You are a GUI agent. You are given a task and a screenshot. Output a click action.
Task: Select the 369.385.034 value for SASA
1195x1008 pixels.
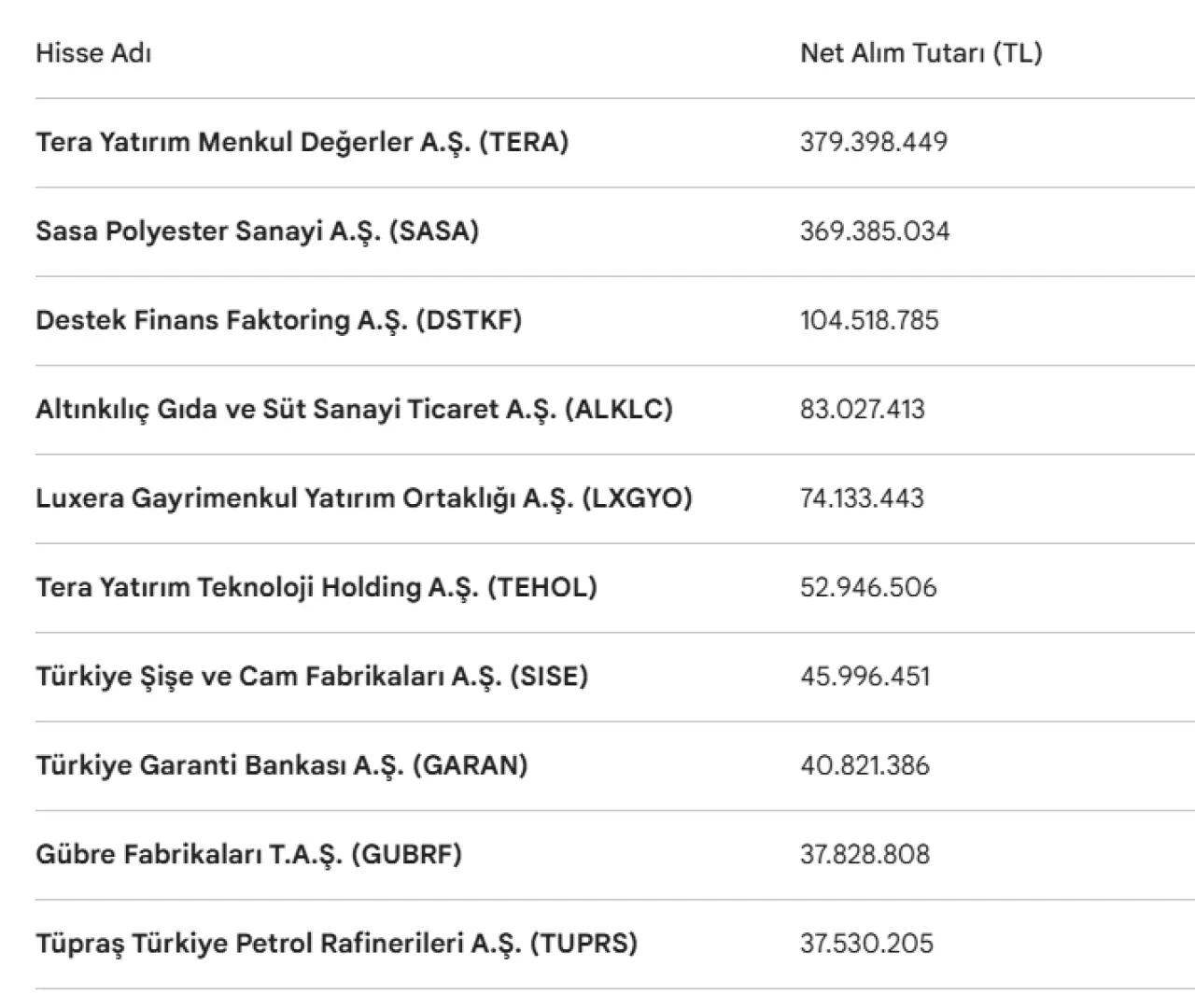click(875, 231)
